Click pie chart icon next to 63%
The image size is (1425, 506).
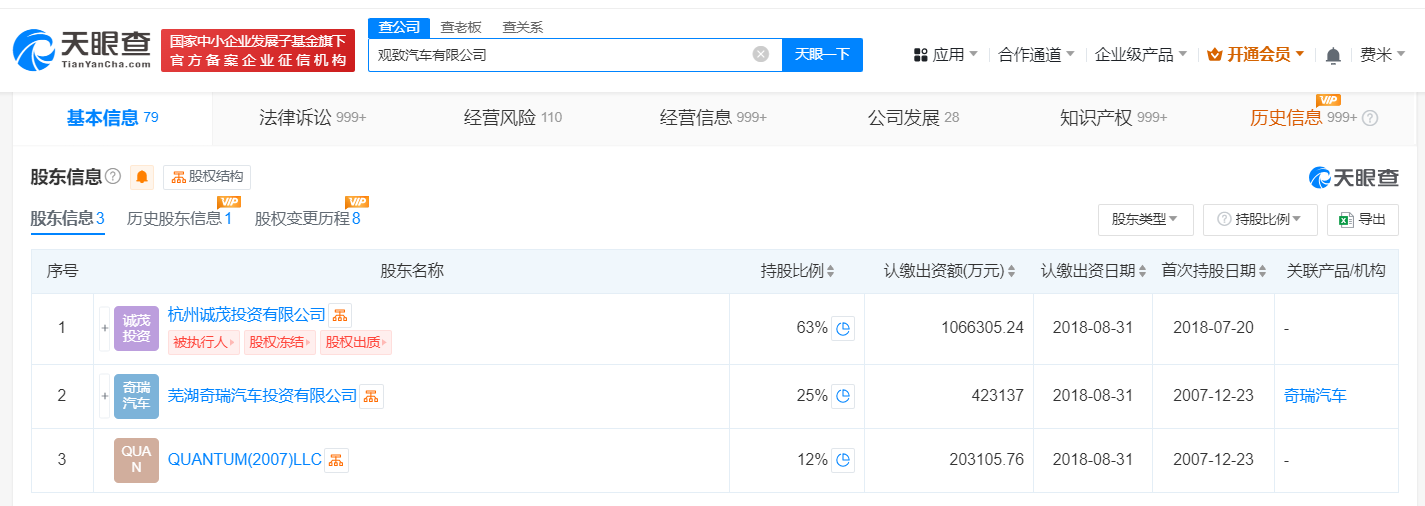click(843, 328)
